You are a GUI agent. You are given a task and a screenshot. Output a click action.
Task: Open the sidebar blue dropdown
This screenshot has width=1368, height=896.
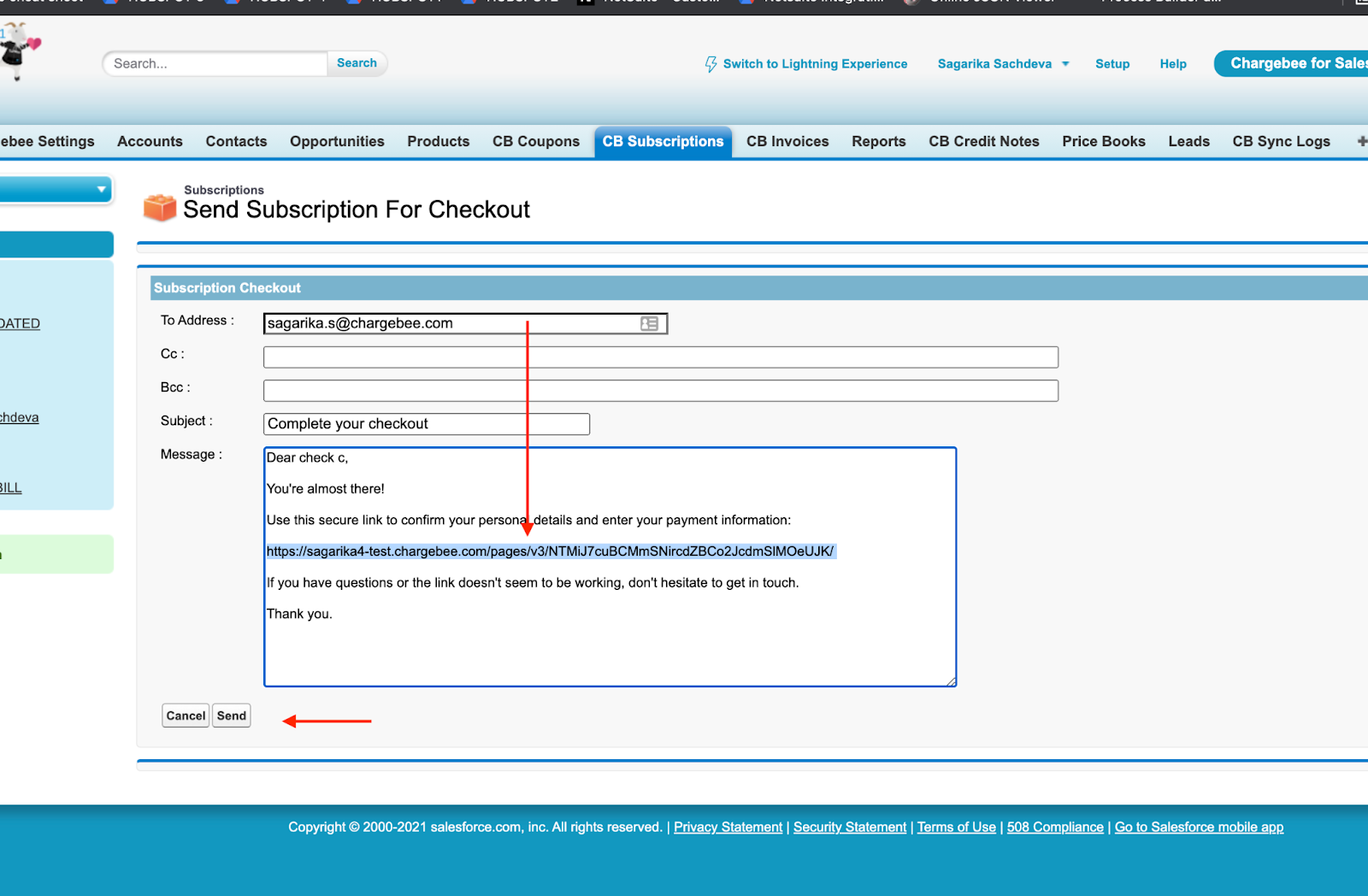(56, 189)
